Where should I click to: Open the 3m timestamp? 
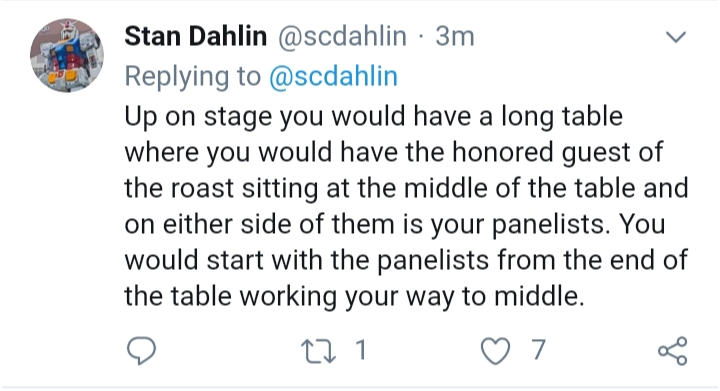455,37
